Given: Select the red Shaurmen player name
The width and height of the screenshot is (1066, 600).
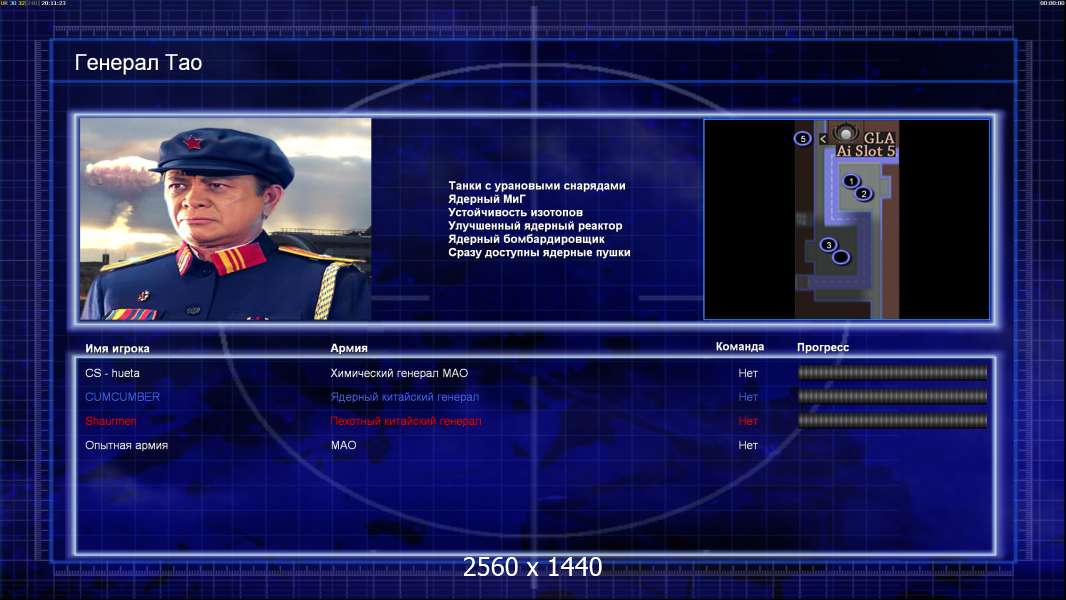Looking at the screenshot, I should [x=111, y=421].
